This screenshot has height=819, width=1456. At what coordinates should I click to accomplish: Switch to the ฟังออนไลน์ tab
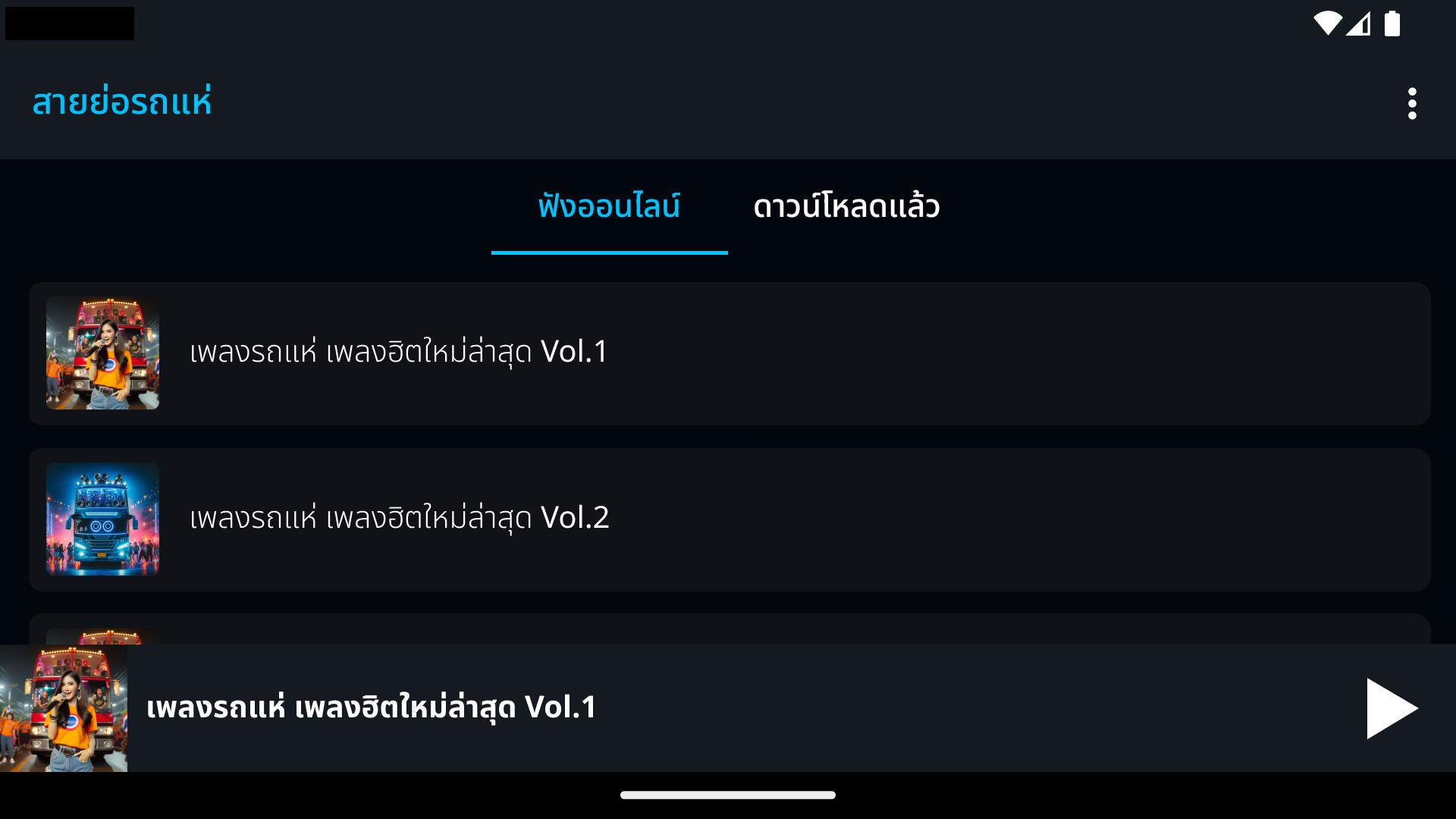pos(609,206)
